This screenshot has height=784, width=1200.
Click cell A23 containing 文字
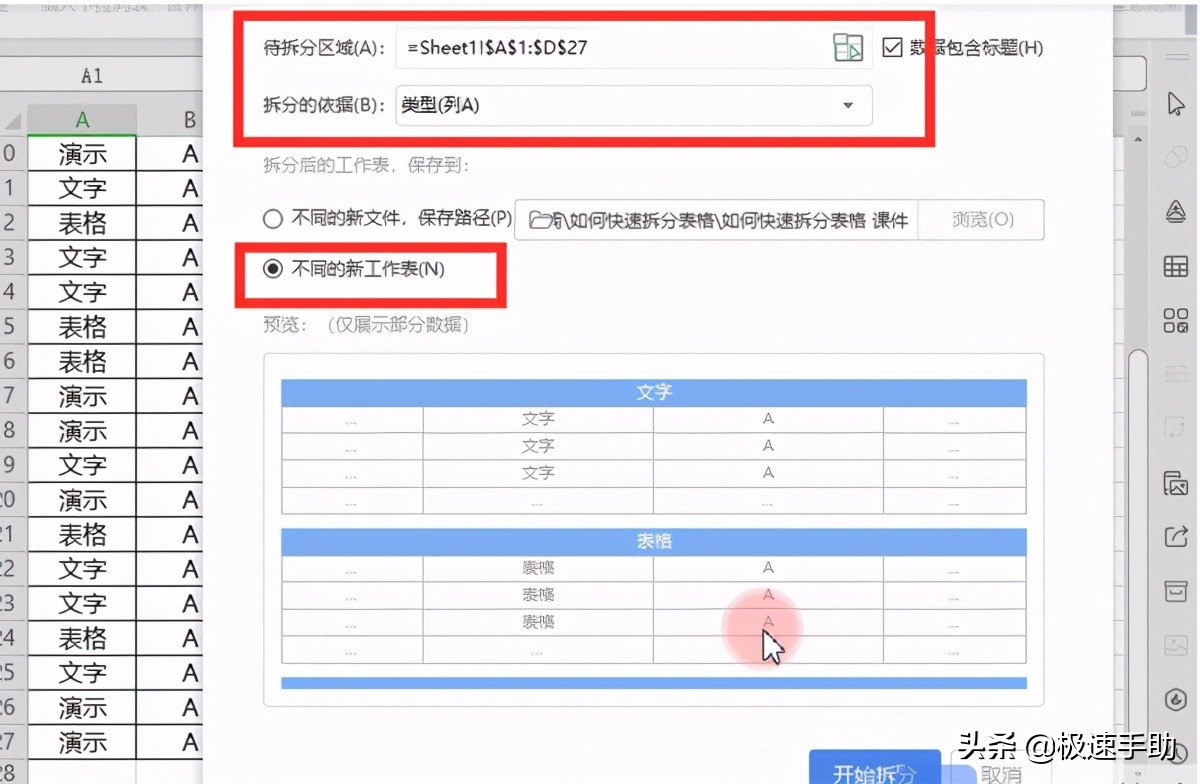[82, 604]
